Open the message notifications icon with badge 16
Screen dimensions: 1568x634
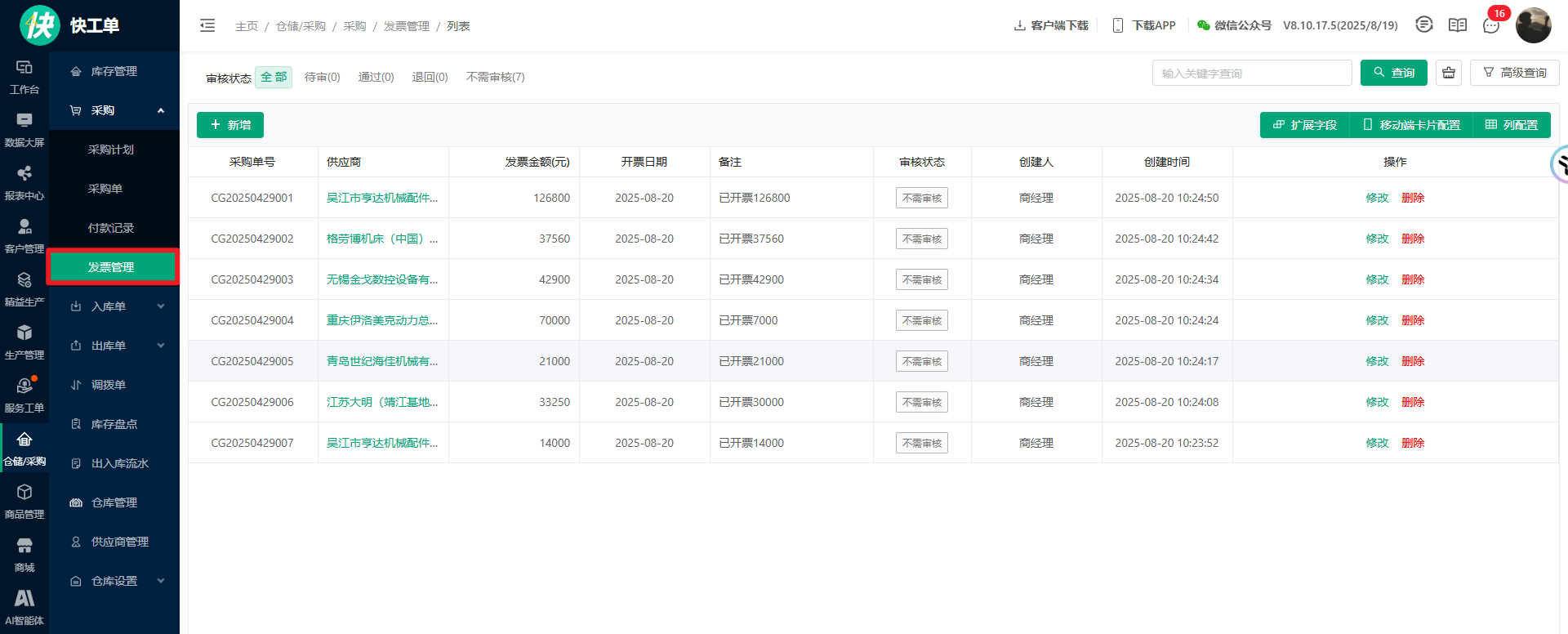[x=1491, y=25]
